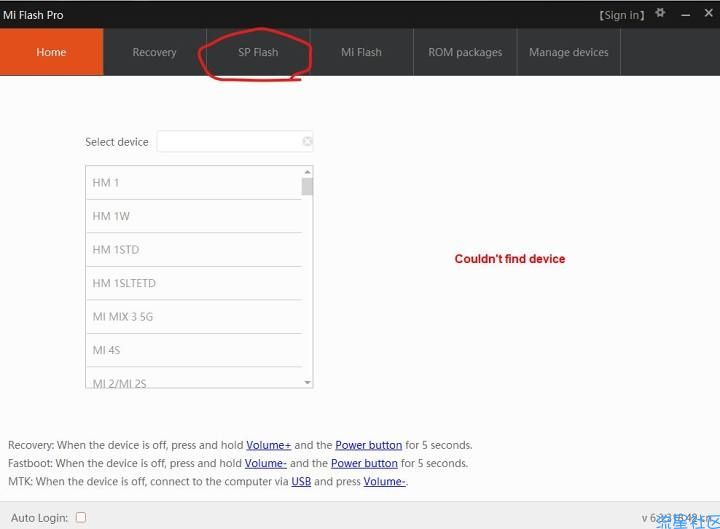The height and width of the screenshot is (529, 720).
Task: Open the settings gear icon
Action: tap(660, 13)
